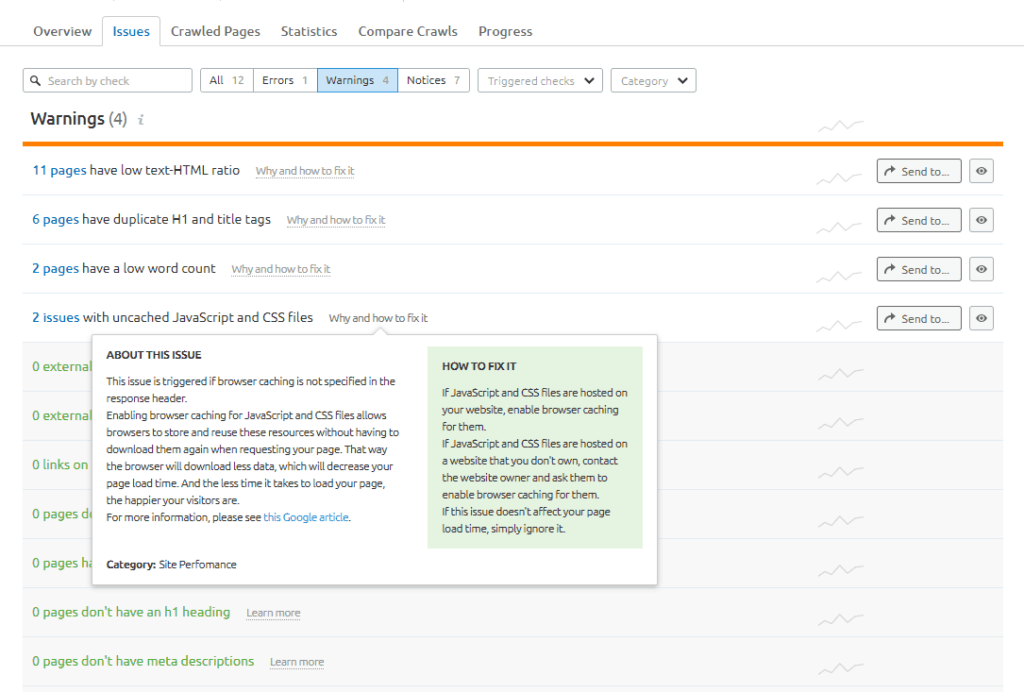Show the Notices filter
Viewport: 1024px width, 692px height.
tap(433, 81)
